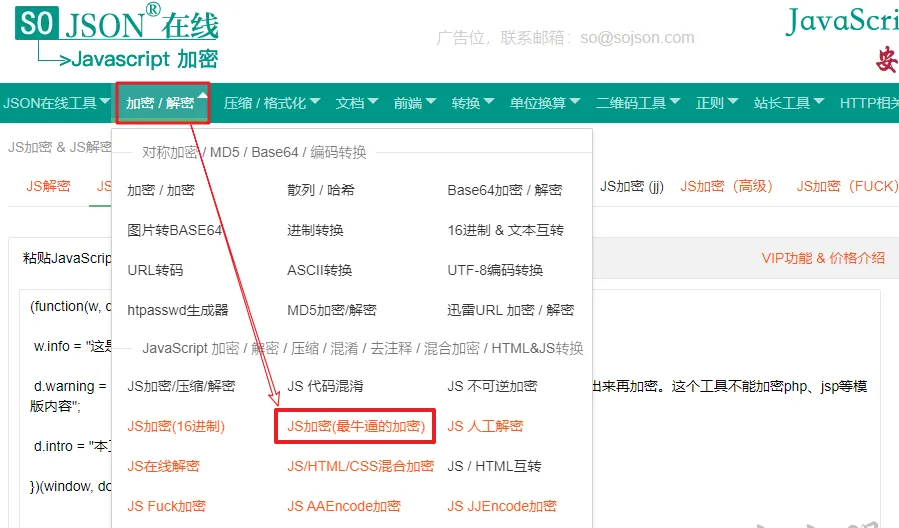
Task: Open the JSON在线工具 dropdown menu
Action: click(56, 103)
